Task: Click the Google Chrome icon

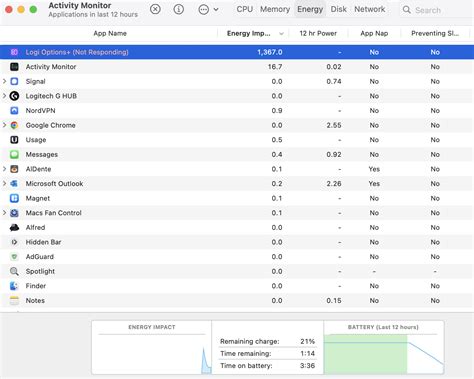Action: pyautogui.click(x=14, y=125)
